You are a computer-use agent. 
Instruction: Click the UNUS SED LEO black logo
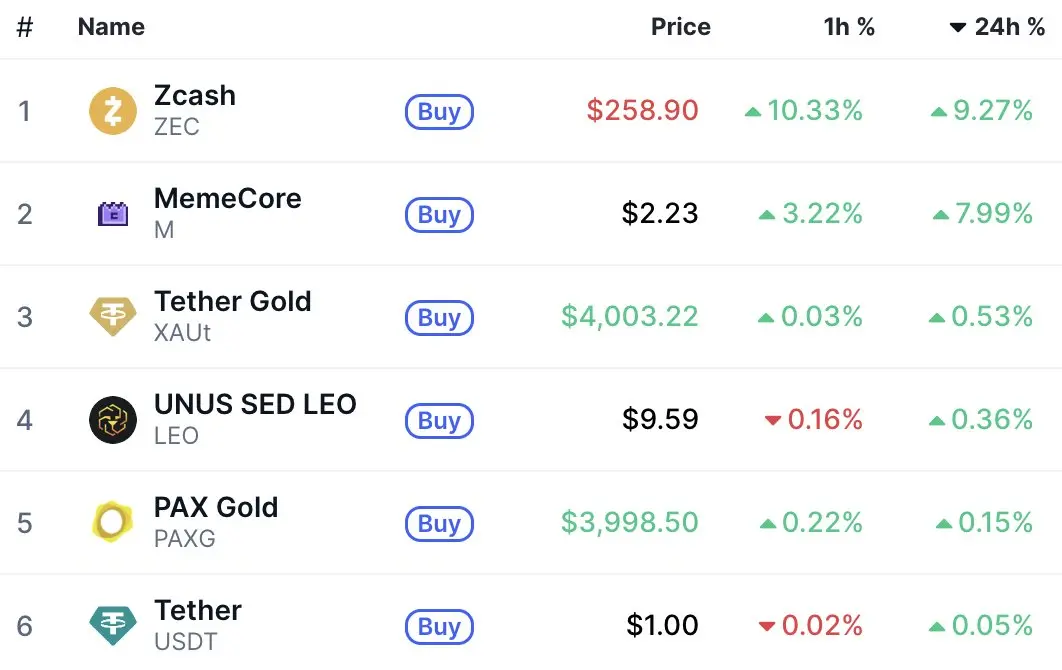(112, 420)
